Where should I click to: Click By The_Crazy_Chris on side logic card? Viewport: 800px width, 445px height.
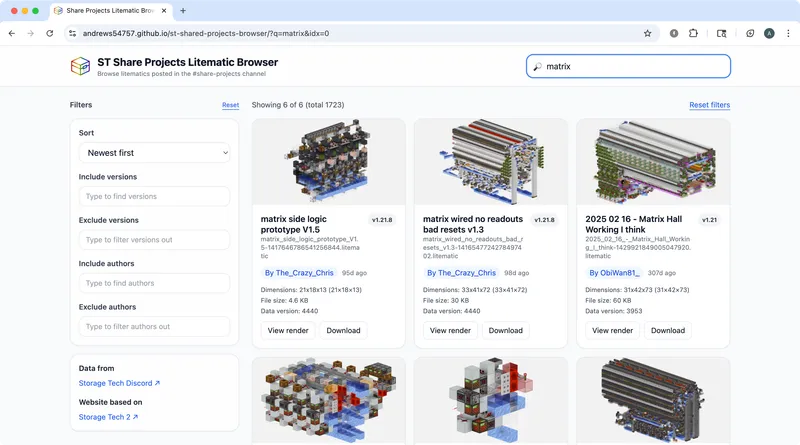pos(298,273)
